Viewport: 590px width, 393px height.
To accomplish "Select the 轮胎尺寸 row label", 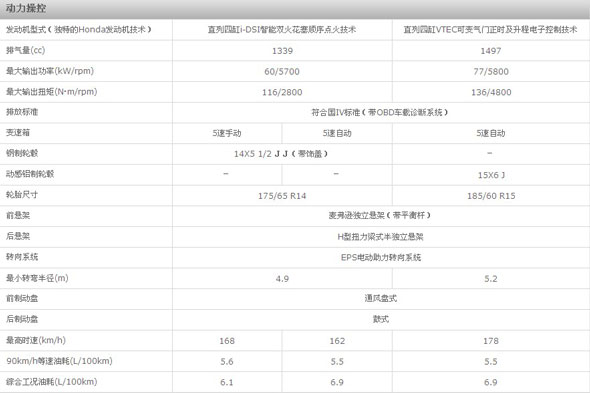I will pyautogui.click(x=22, y=195).
